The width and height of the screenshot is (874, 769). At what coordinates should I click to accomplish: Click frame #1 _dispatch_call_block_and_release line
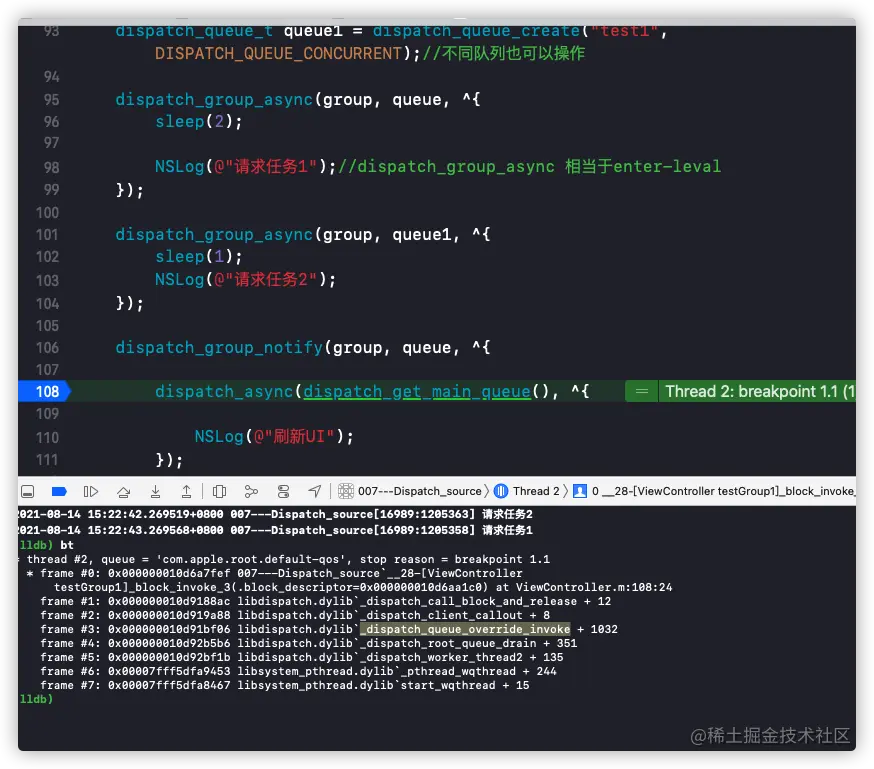[326, 601]
